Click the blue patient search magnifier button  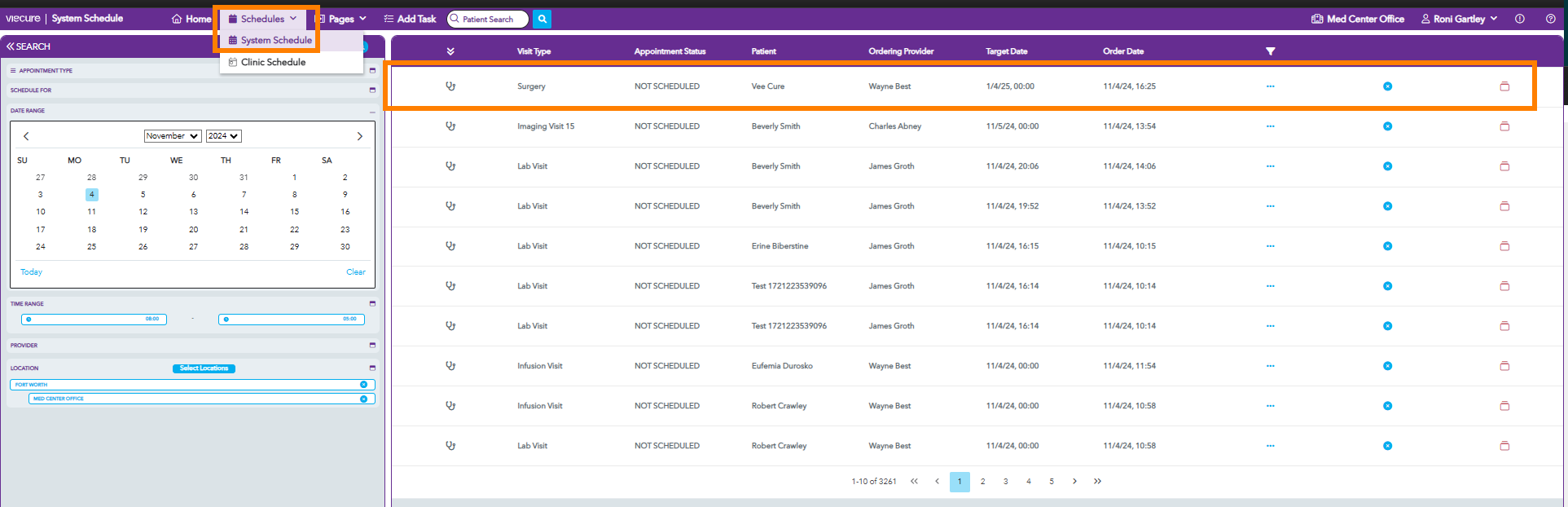point(542,19)
